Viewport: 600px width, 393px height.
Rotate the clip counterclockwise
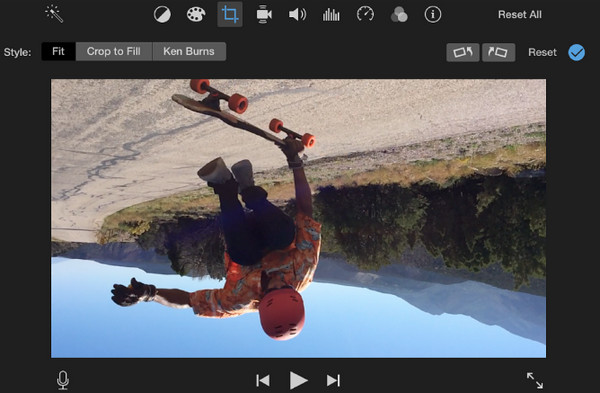(x=463, y=52)
